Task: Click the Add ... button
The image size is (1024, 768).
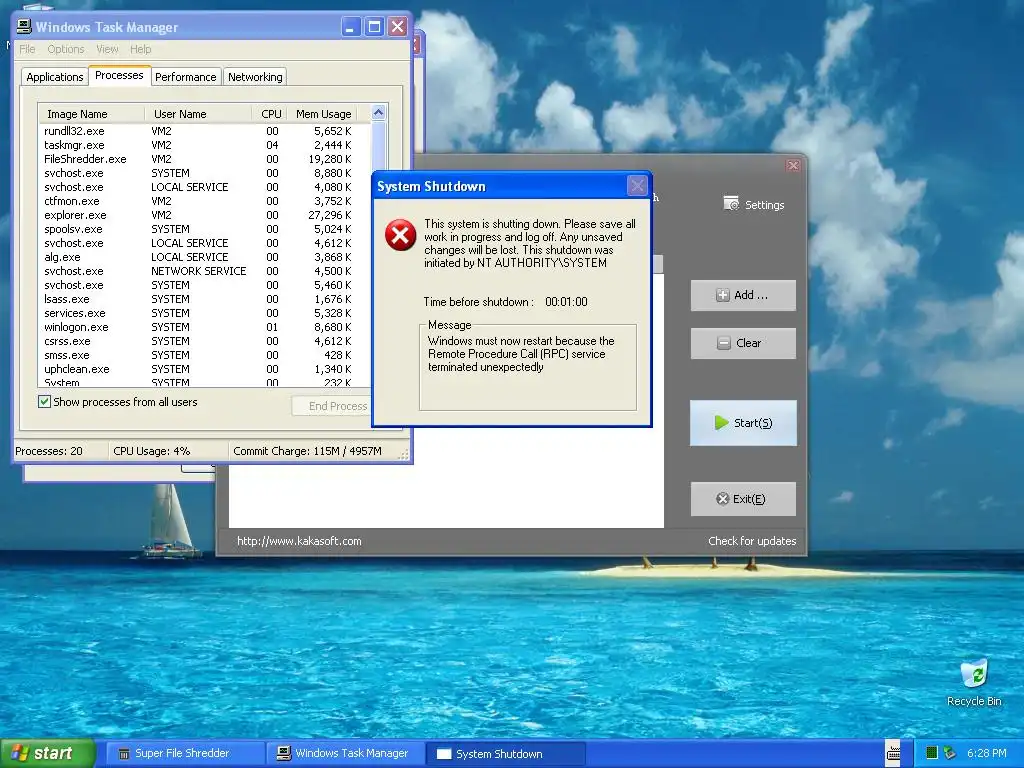Action: pos(743,295)
